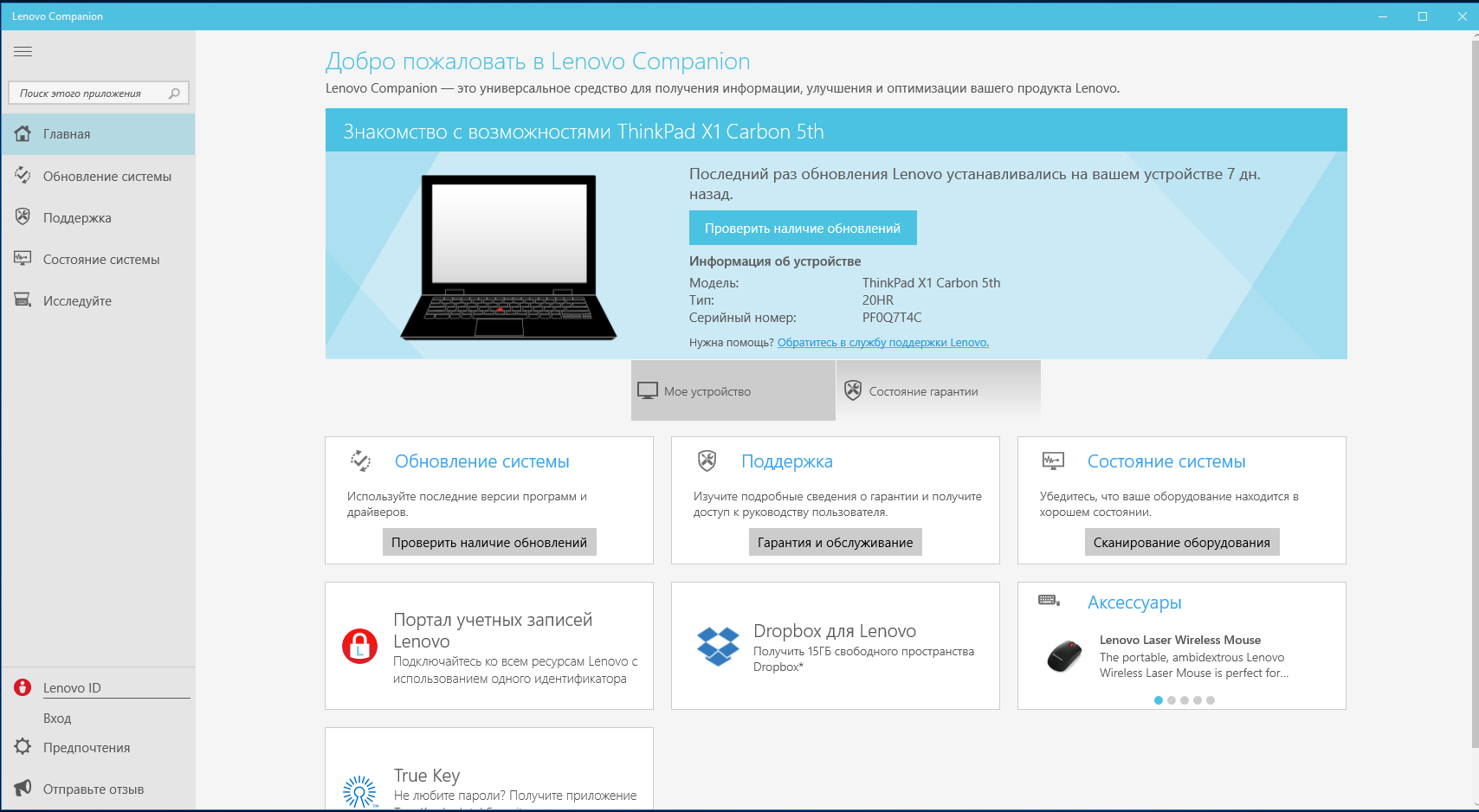1479x812 pixels.
Task: Open Предпочтения settings
Action: [x=99, y=747]
